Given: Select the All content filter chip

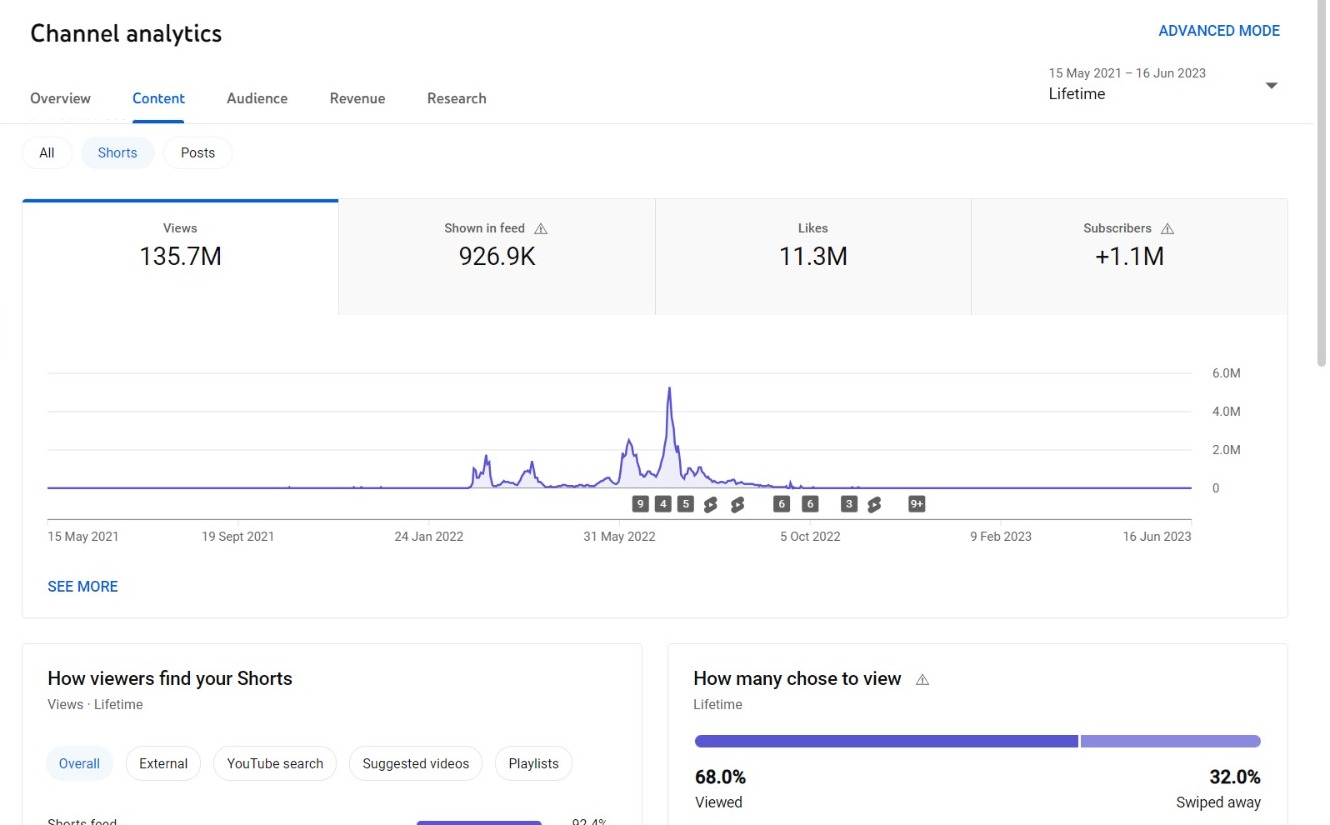Looking at the screenshot, I should click(47, 153).
